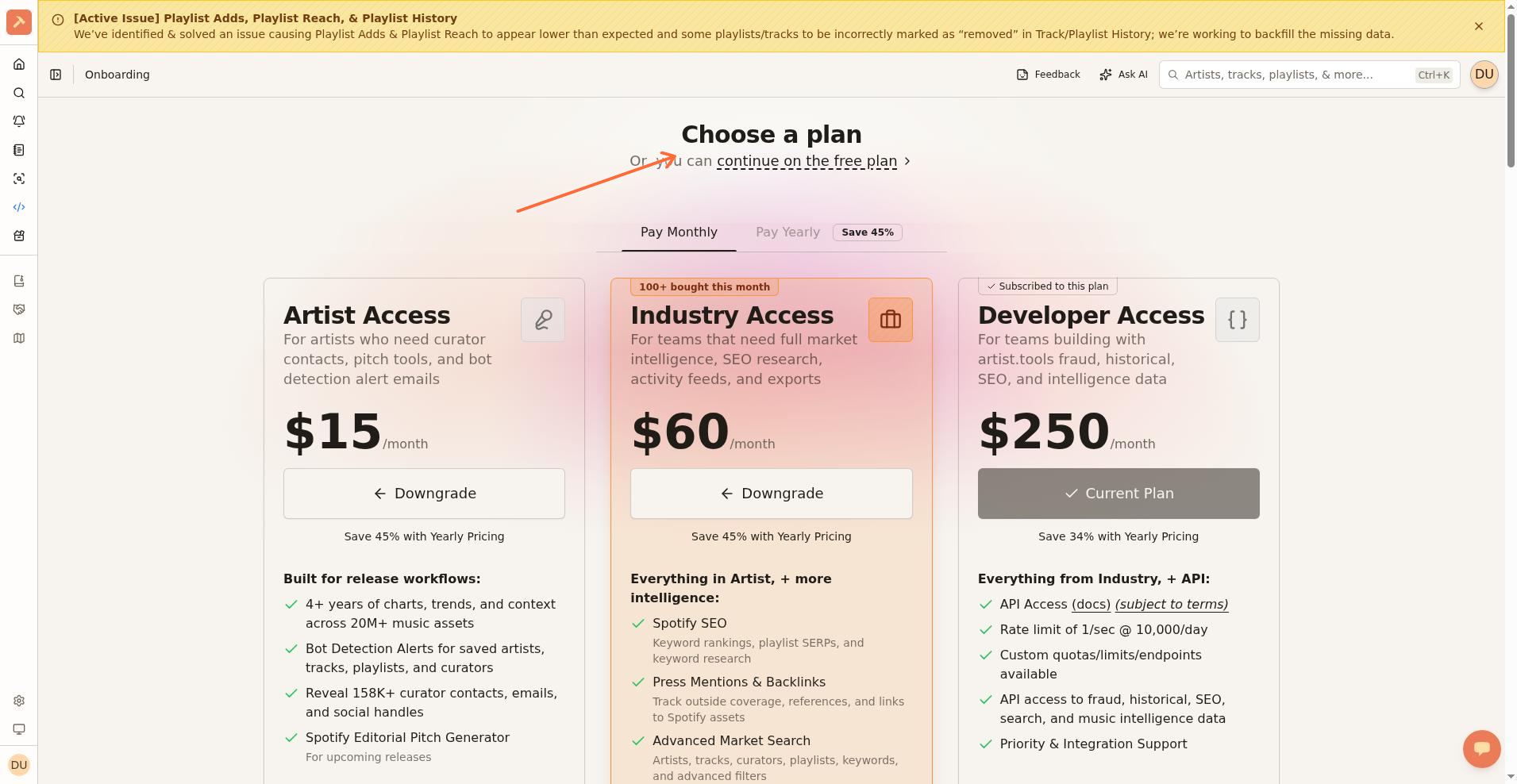The height and width of the screenshot is (784, 1517).
Task: Click Save 34% with Yearly Pricing text
Action: (x=1118, y=536)
